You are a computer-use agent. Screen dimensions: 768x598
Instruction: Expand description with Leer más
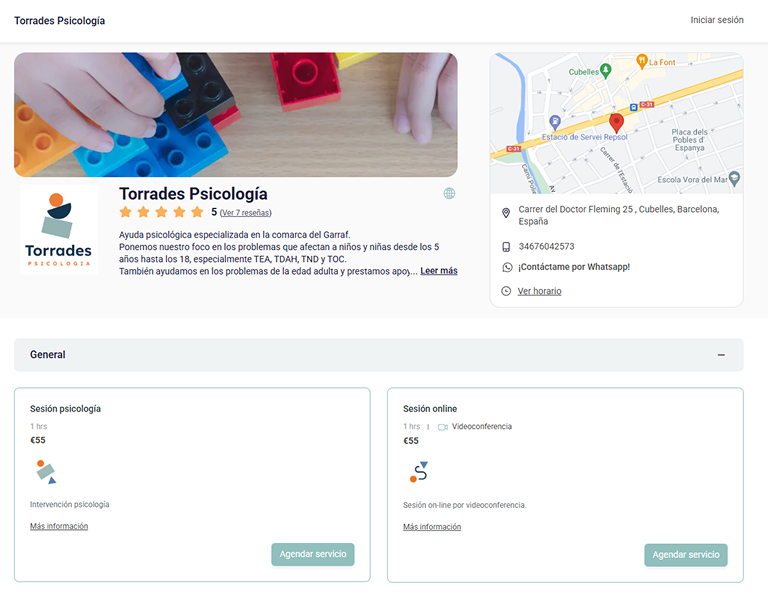[439, 271]
